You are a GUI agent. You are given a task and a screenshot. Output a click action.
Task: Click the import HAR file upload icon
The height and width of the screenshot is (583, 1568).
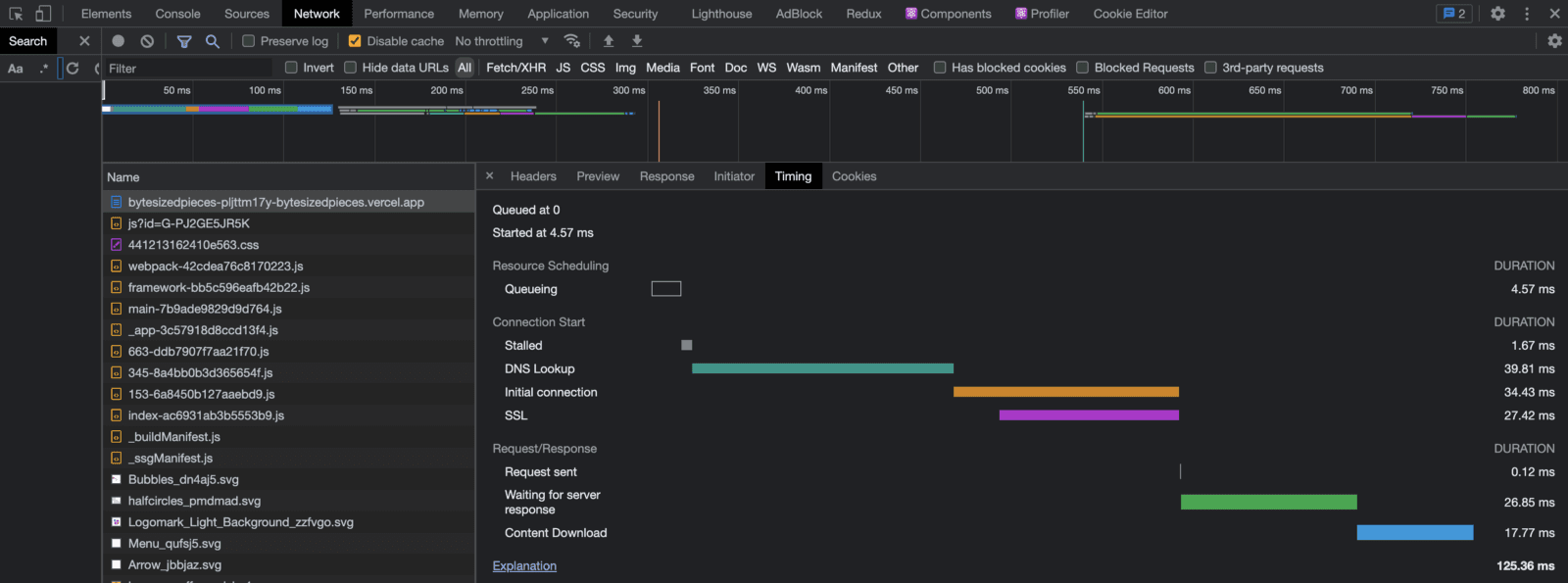[x=609, y=41]
